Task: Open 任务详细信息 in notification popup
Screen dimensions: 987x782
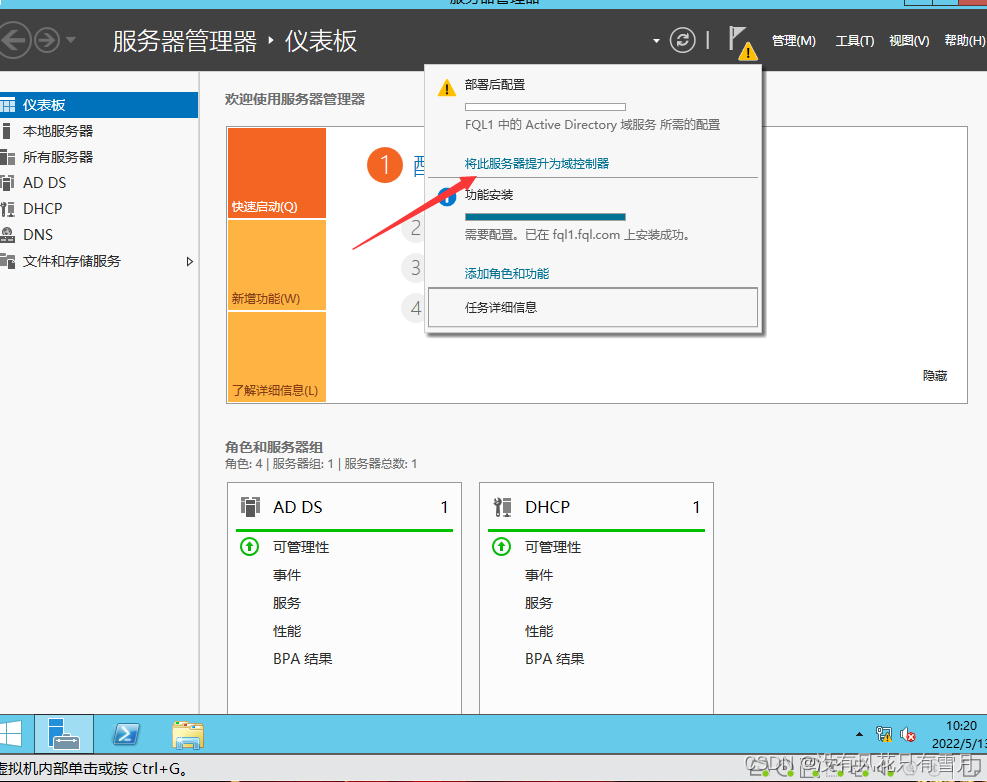Action: coord(593,307)
